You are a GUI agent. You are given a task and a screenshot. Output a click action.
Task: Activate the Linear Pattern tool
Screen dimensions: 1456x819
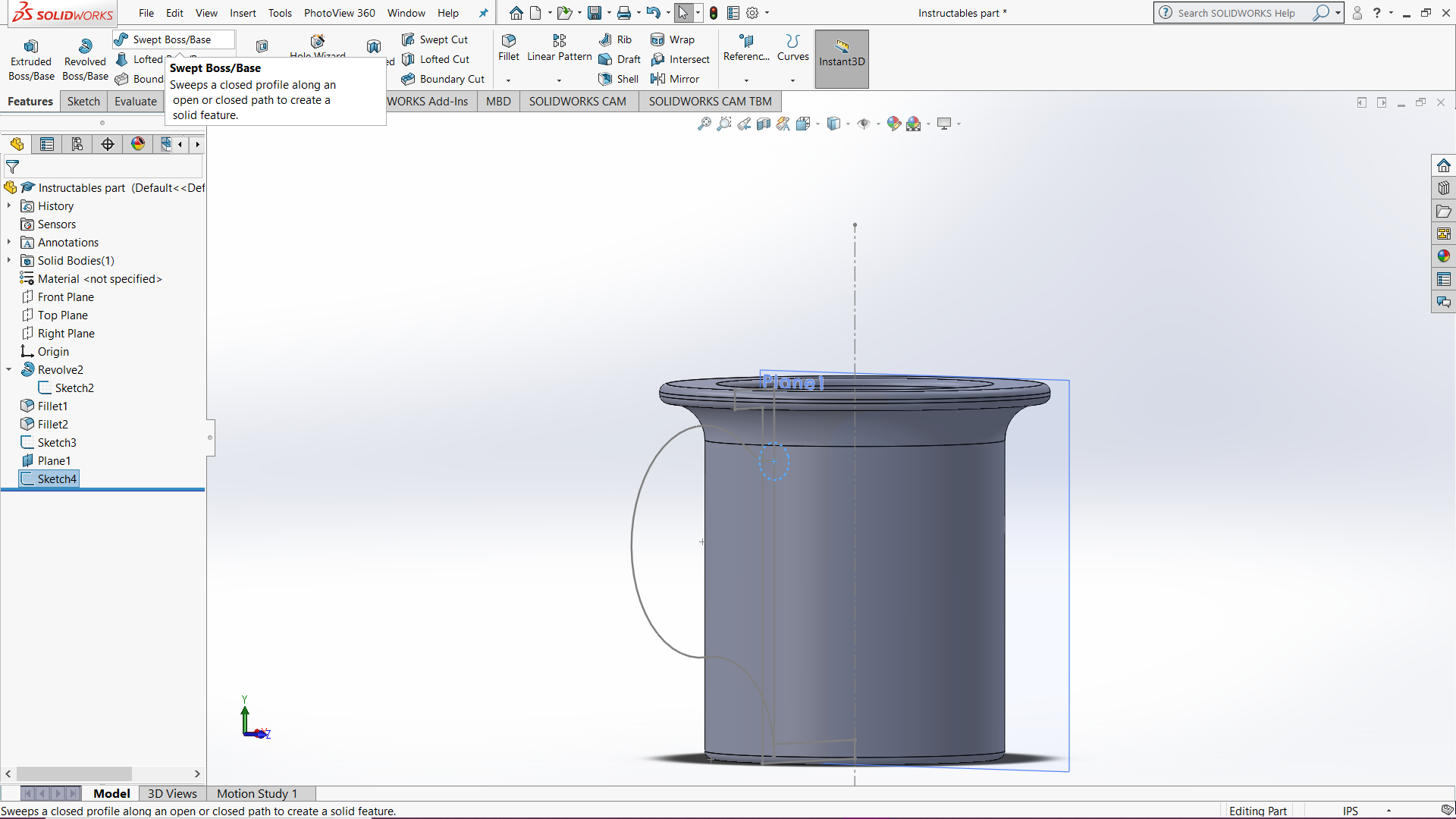pos(558,48)
